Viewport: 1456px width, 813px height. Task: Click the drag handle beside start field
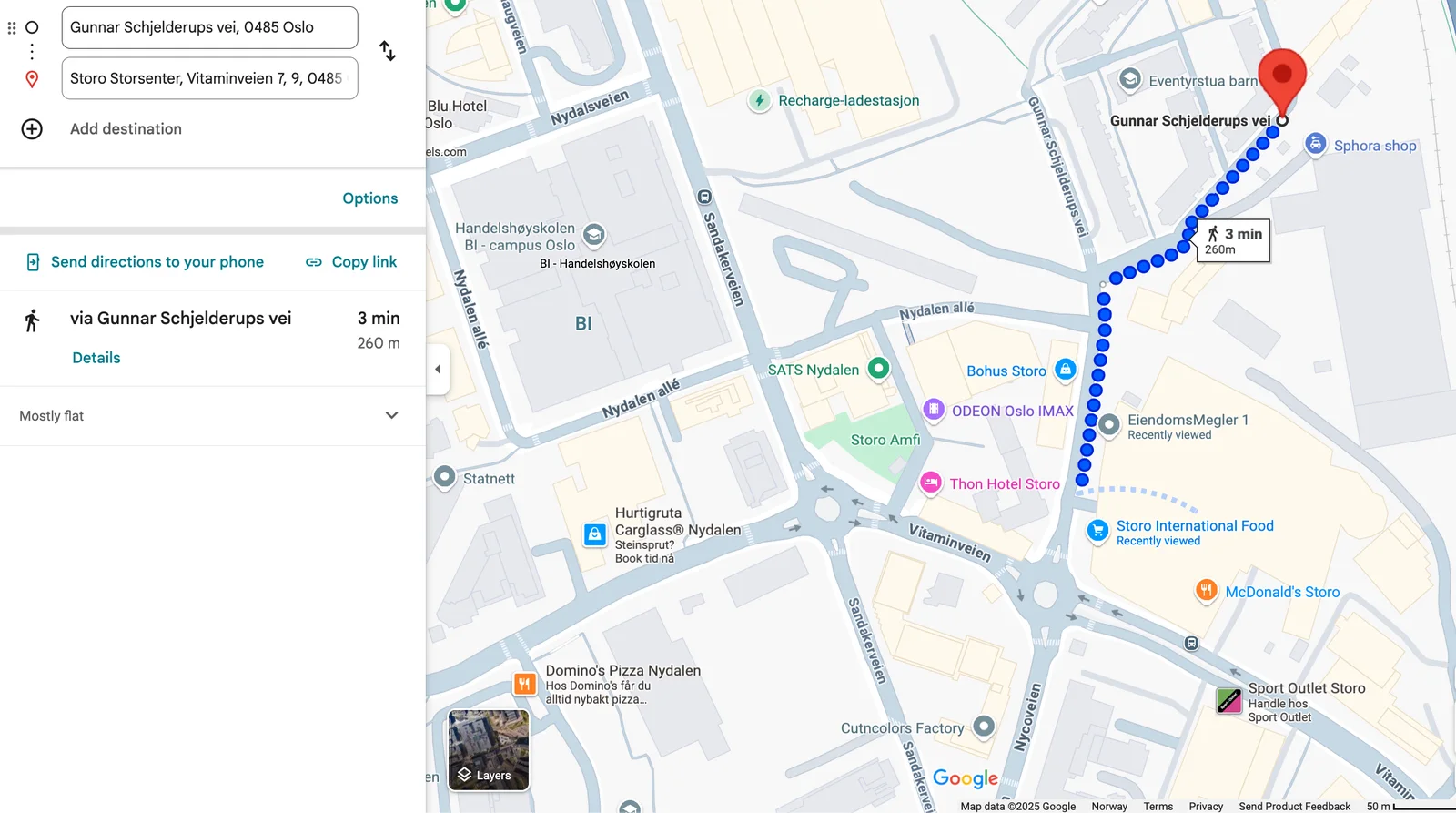tap(12, 28)
